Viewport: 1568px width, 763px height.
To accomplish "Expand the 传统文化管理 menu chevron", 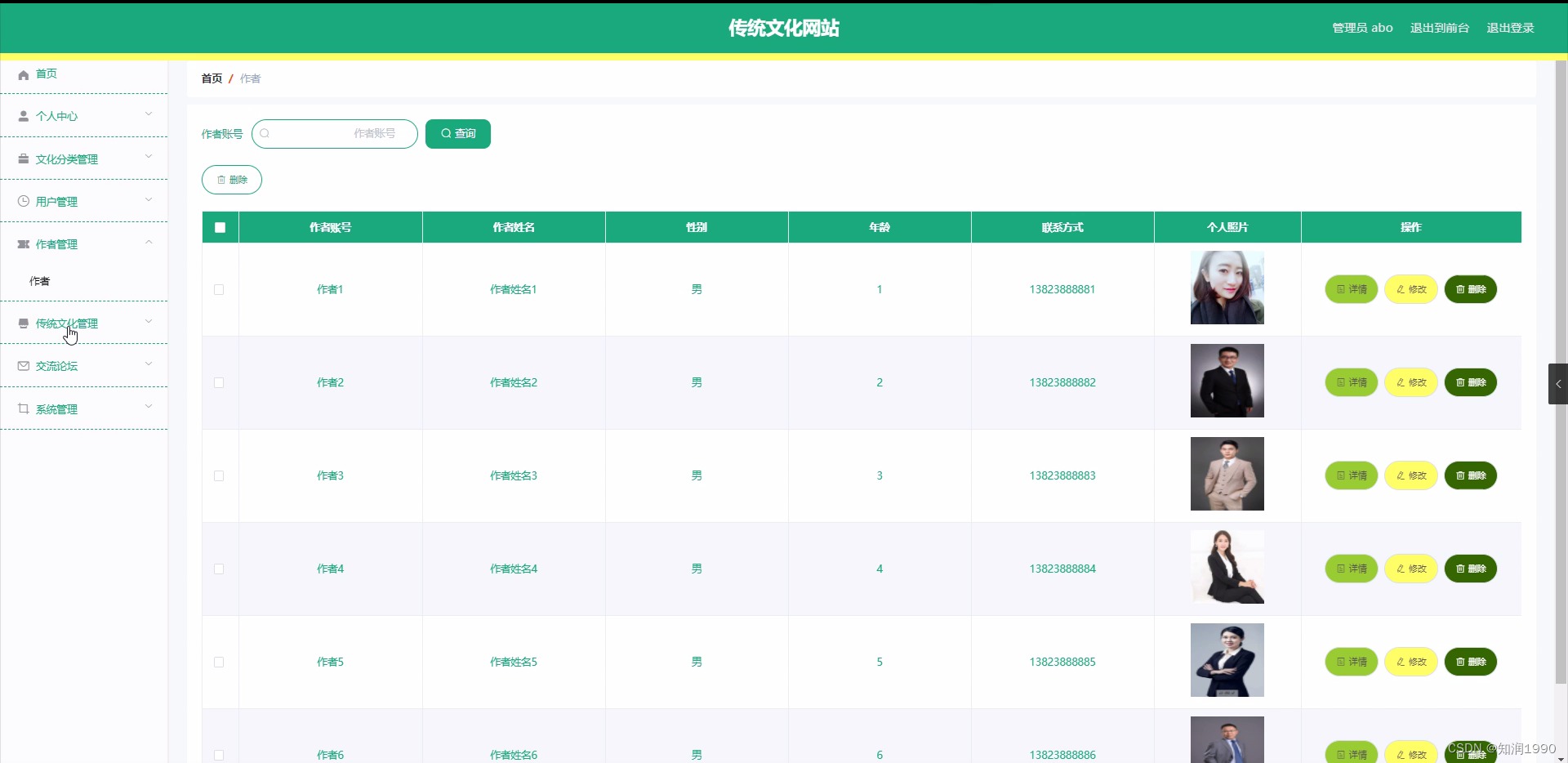I will (x=149, y=322).
